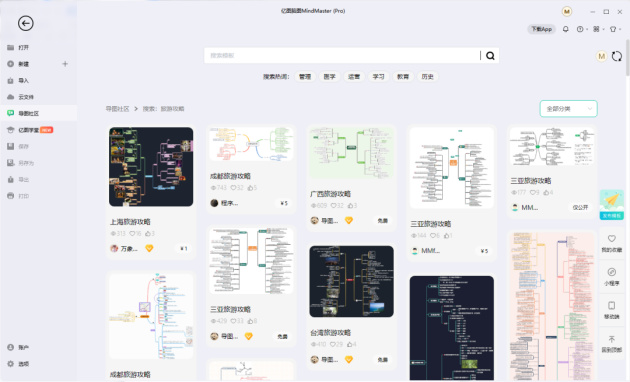Click the back-to-top arrow icon
630x382 pixels.
coord(612,343)
